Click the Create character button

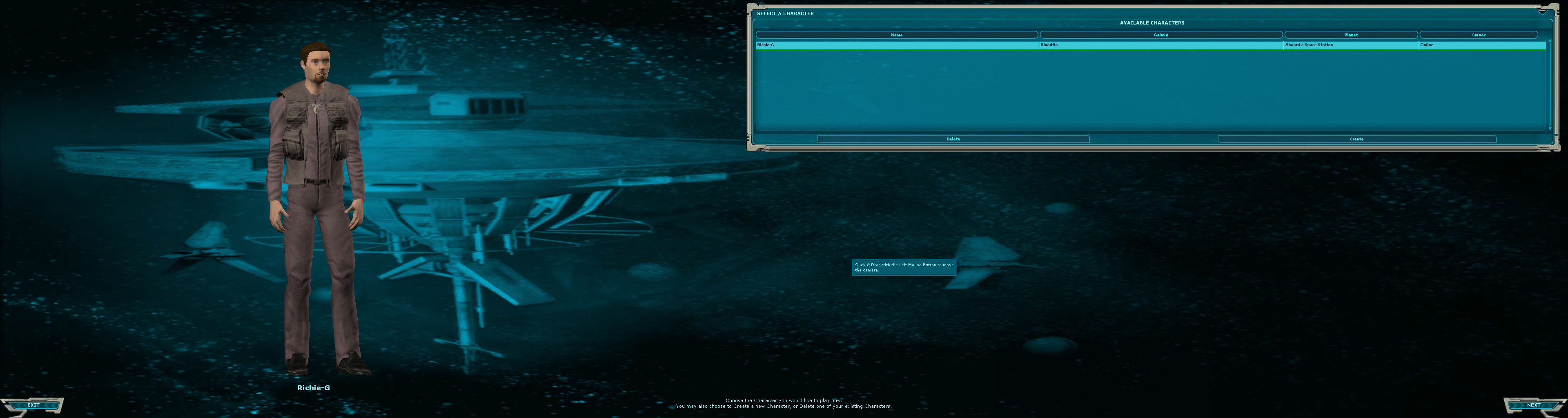point(1357,139)
